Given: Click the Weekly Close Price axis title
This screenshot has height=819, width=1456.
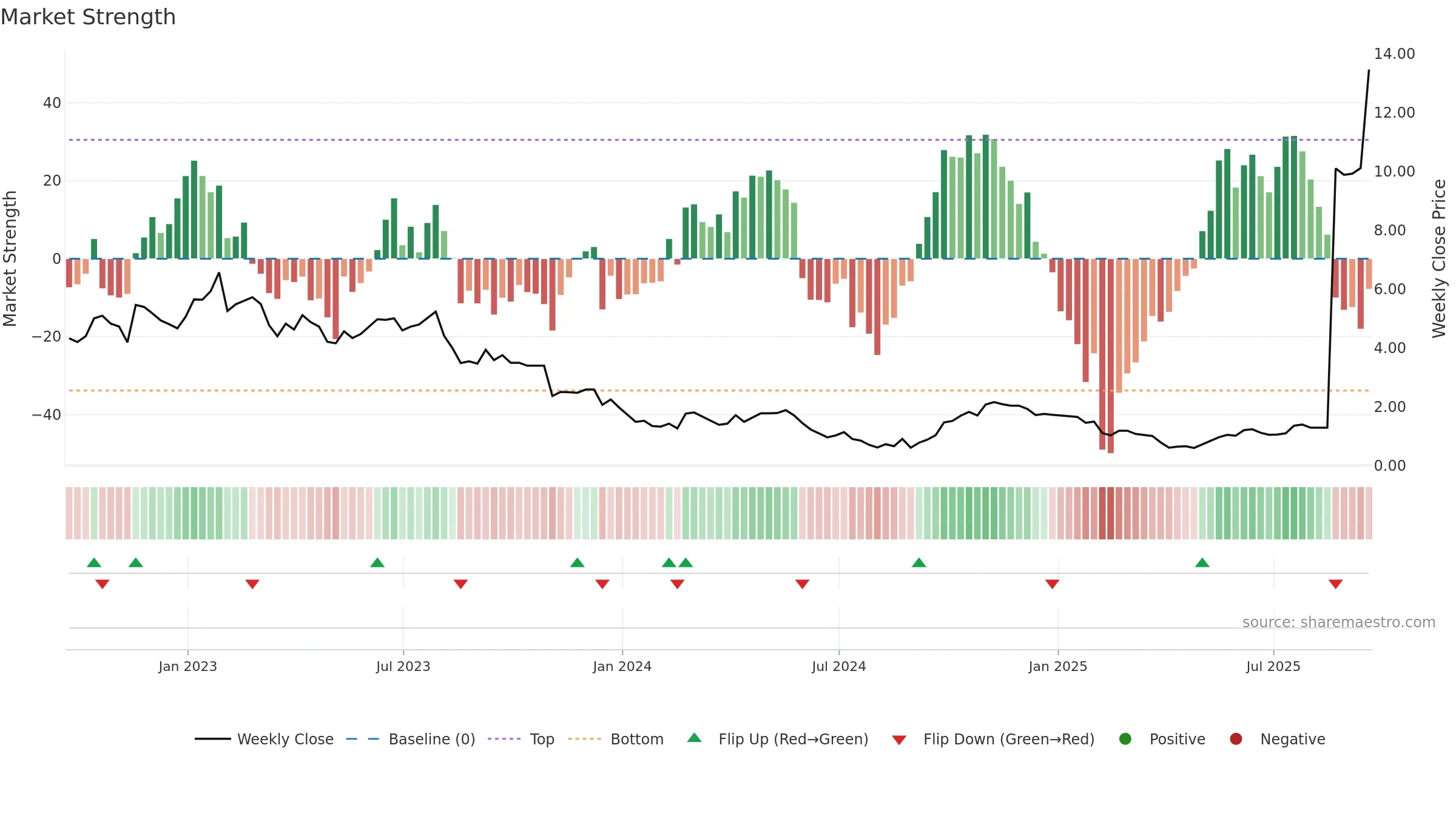Looking at the screenshot, I should click(x=1439, y=258).
